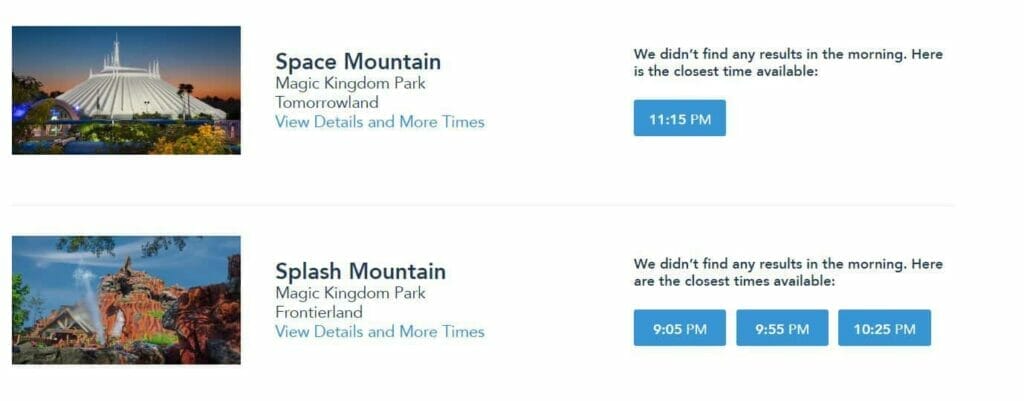View Details and More Times for Space Mountain

click(379, 122)
